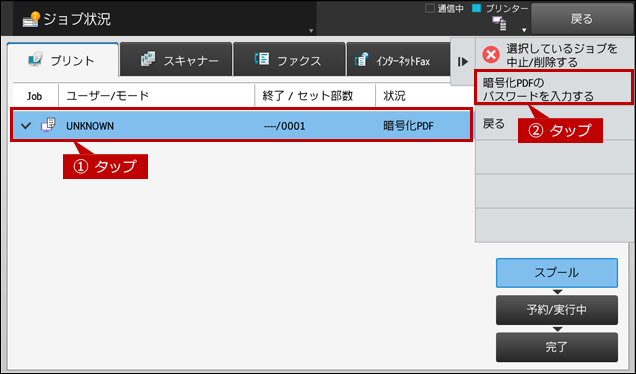The width and height of the screenshot is (636, 374).
Task: Click the phone icon on ファクス tab
Action: pyautogui.click(x=262, y=59)
